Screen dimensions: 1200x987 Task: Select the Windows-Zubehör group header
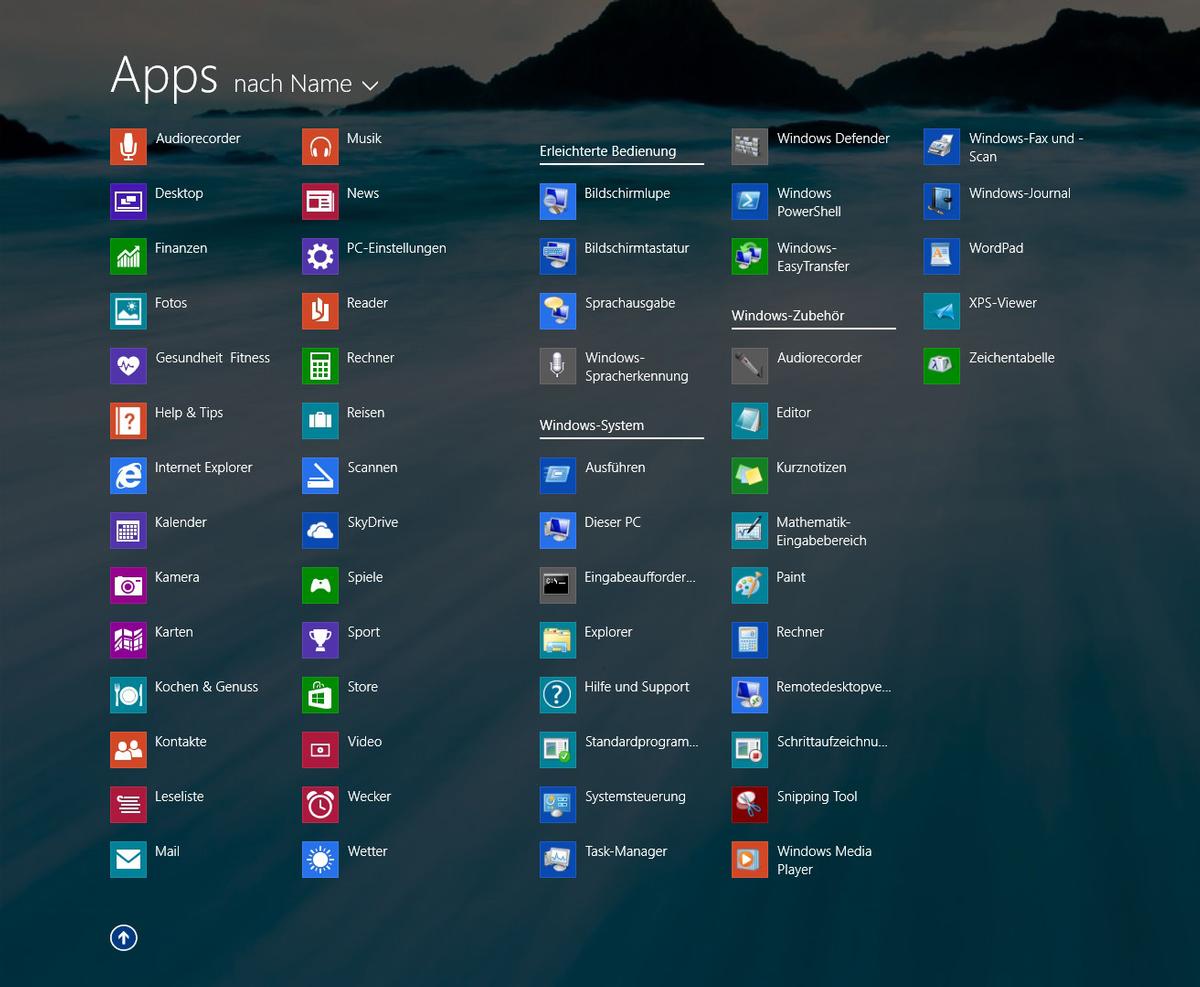tap(788, 315)
